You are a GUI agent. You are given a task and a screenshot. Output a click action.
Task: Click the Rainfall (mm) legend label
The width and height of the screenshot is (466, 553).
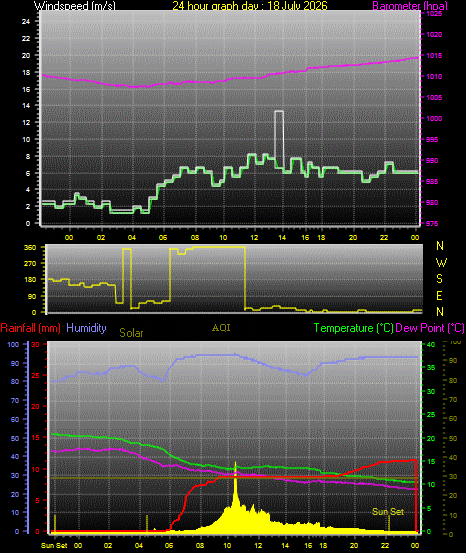pos(31,328)
